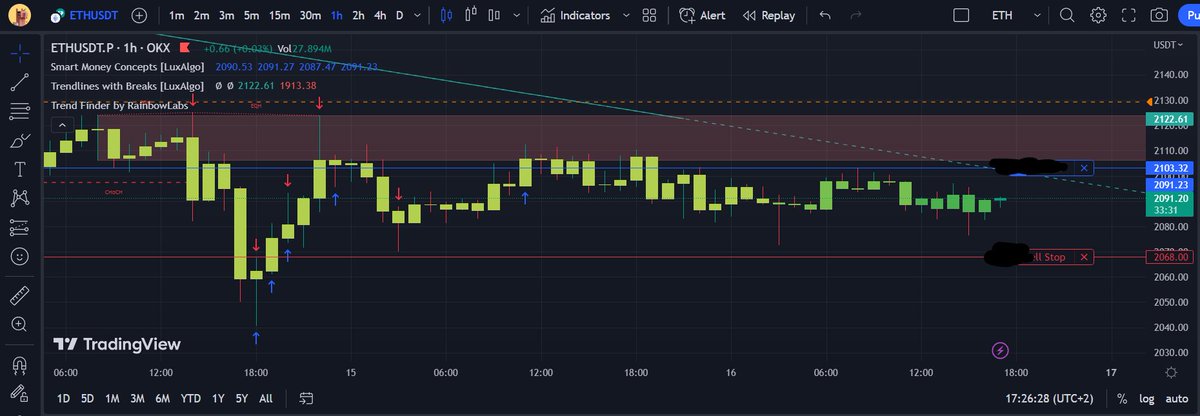The height and width of the screenshot is (416, 1200).
Task: Open the Indicators dialog
Action: click(574, 16)
